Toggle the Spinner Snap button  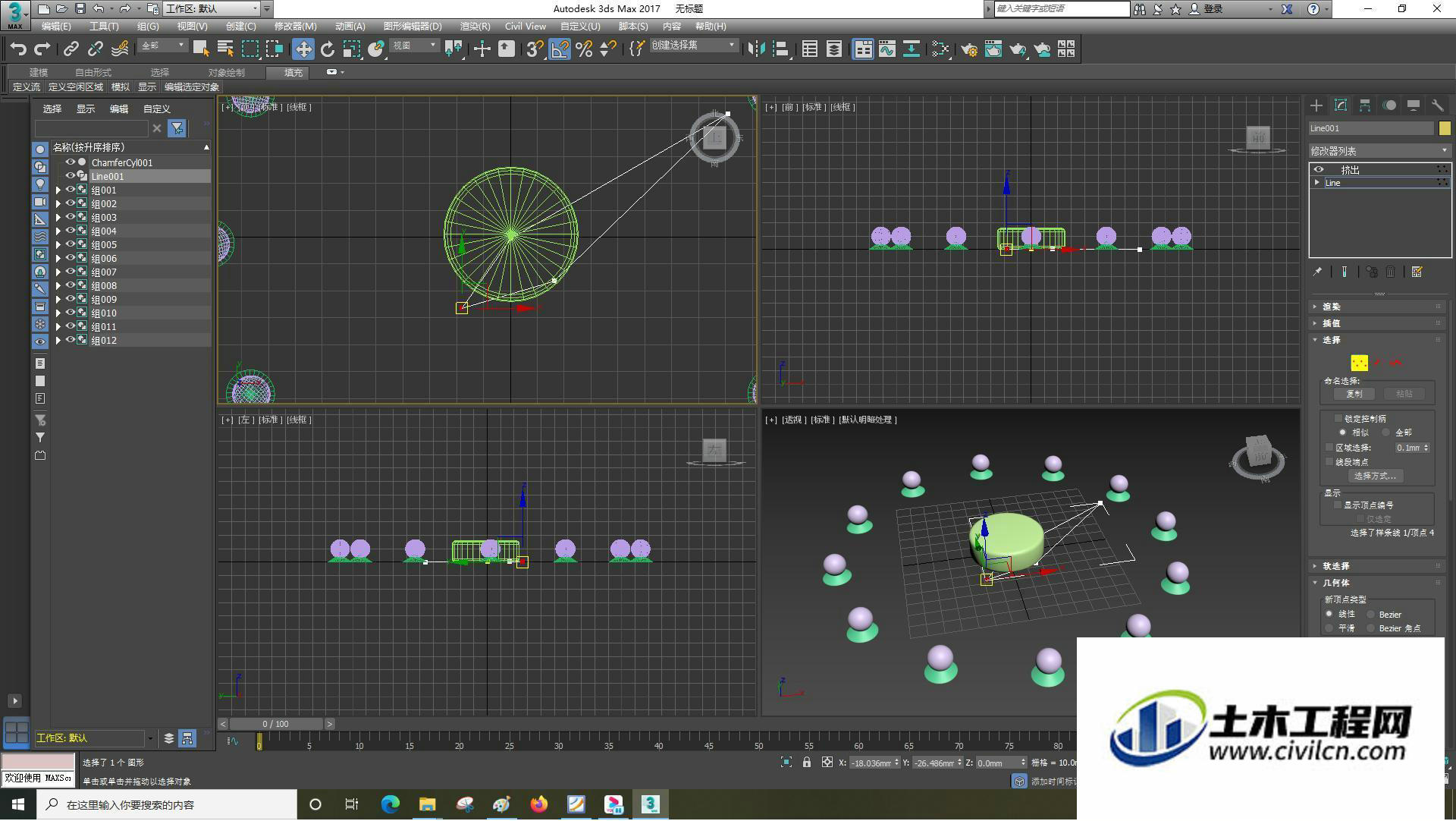[608, 49]
